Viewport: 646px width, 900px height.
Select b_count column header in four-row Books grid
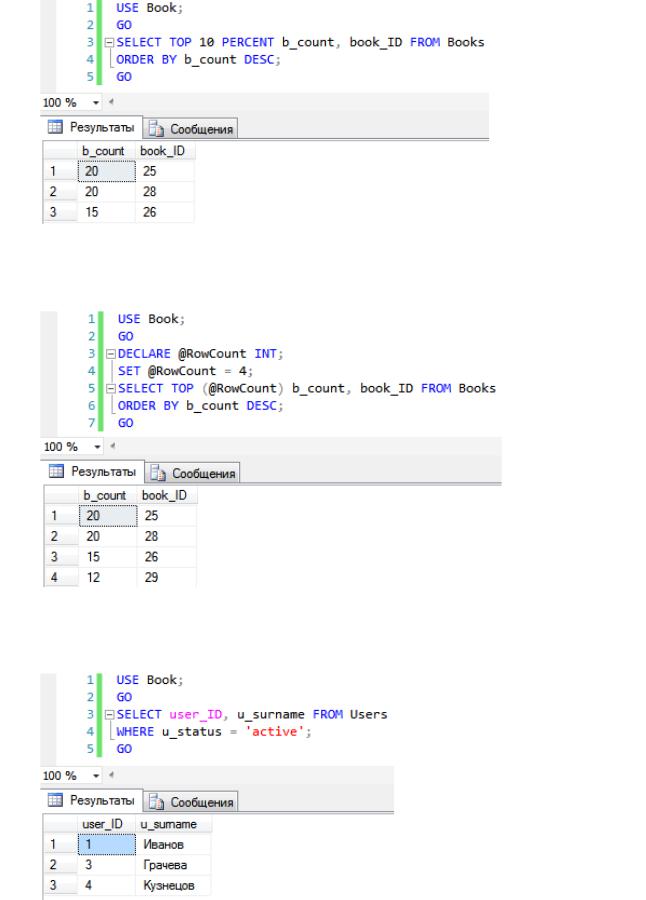tap(108, 495)
